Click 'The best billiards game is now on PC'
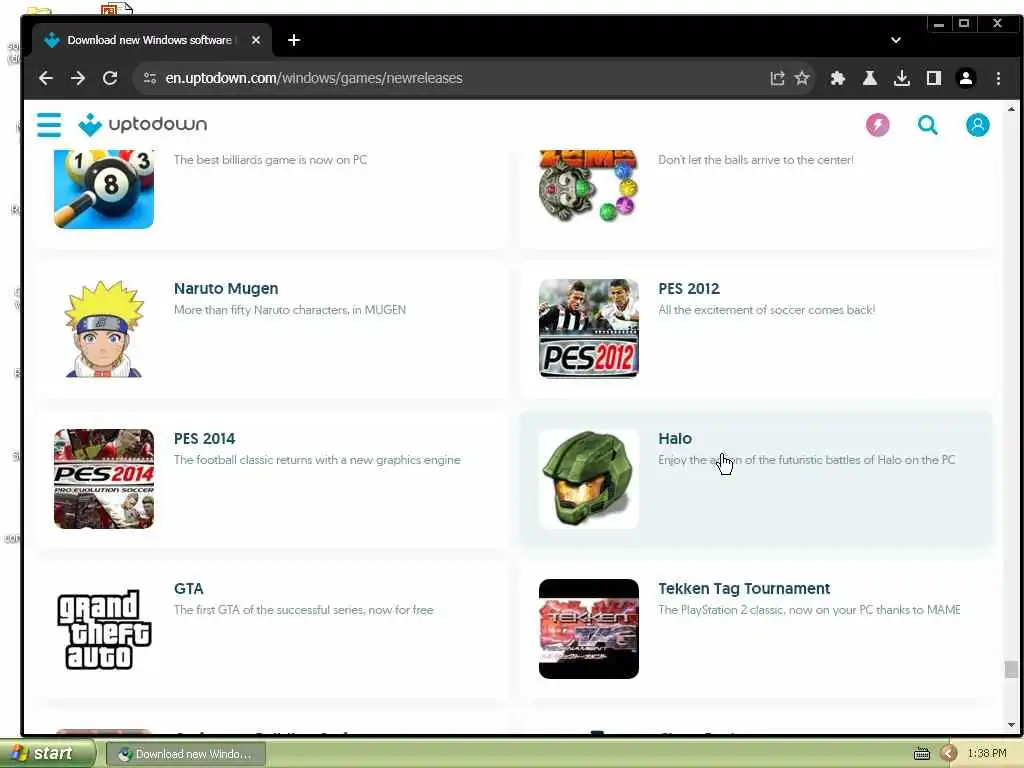This screenshot has height=768, width=1024. tap(270, 160)
